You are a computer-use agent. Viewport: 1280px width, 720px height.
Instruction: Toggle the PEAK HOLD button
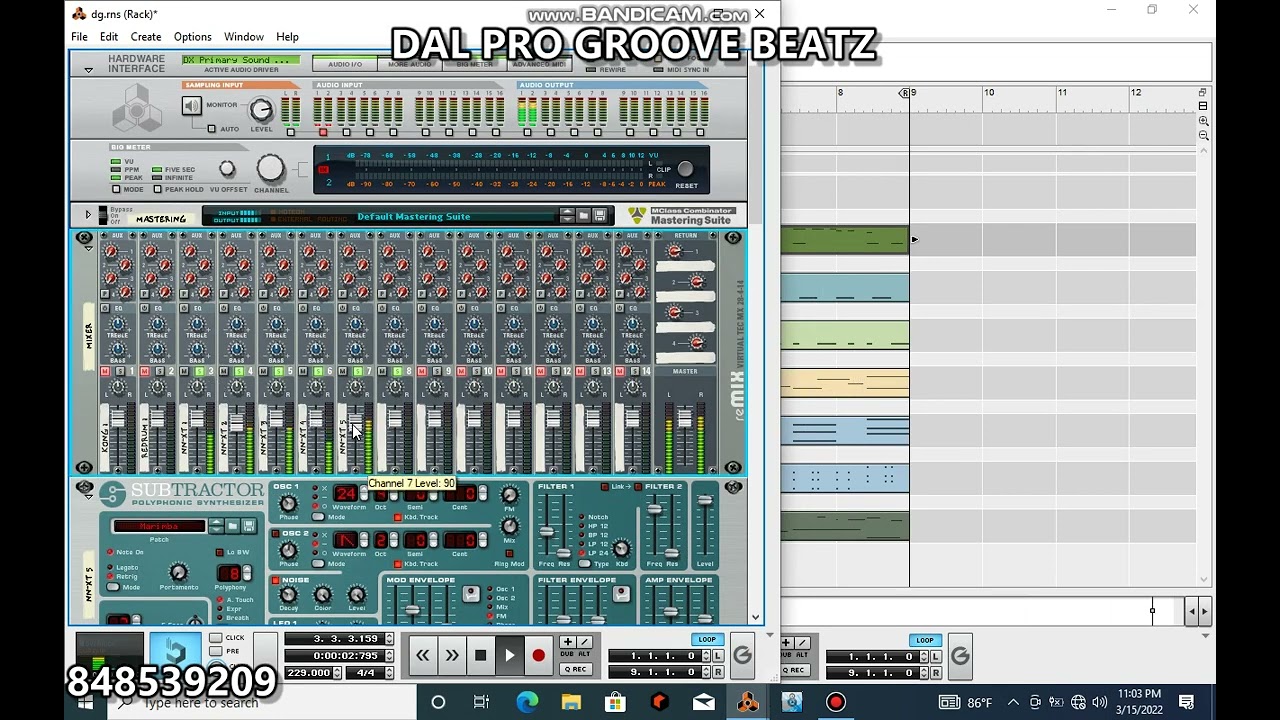(x=157, y=189)
